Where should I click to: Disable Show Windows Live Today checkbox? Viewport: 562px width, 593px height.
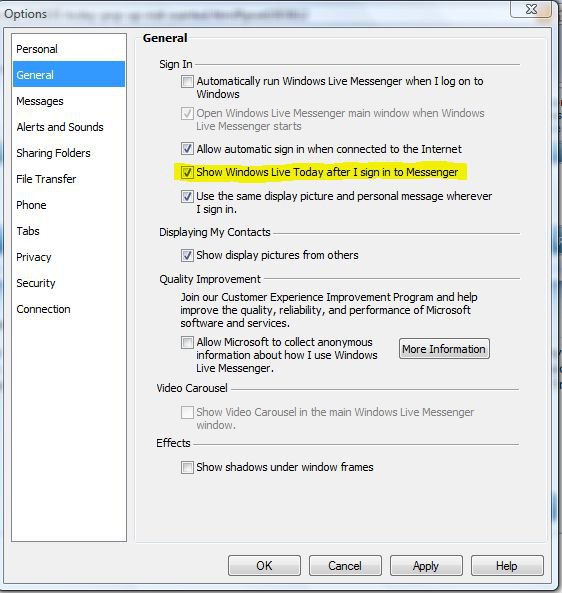[x=187, y=172]
